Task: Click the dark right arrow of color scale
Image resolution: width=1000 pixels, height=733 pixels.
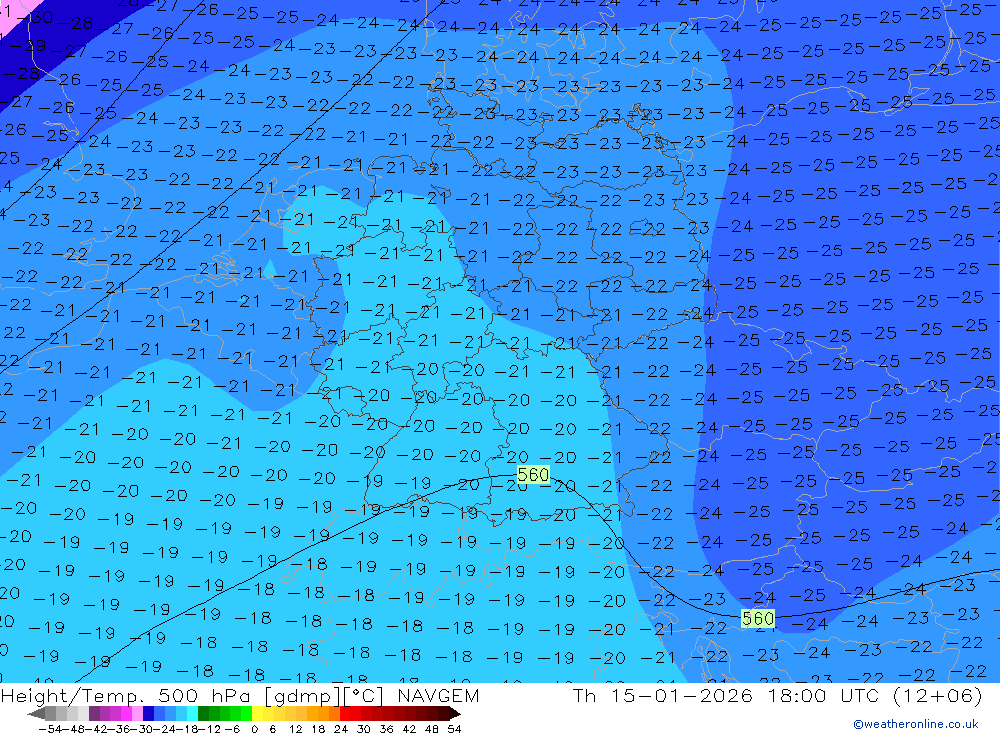Action: coord(455,713)
